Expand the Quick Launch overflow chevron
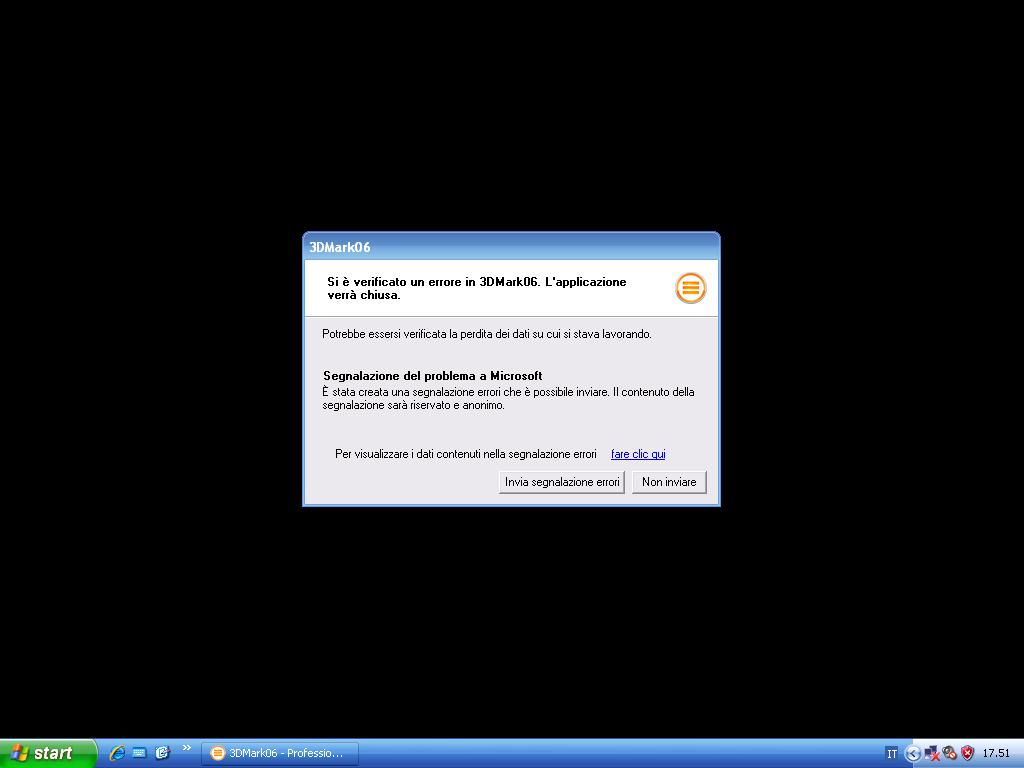This screenshot has width=1024, height=768. click(187, 748)
